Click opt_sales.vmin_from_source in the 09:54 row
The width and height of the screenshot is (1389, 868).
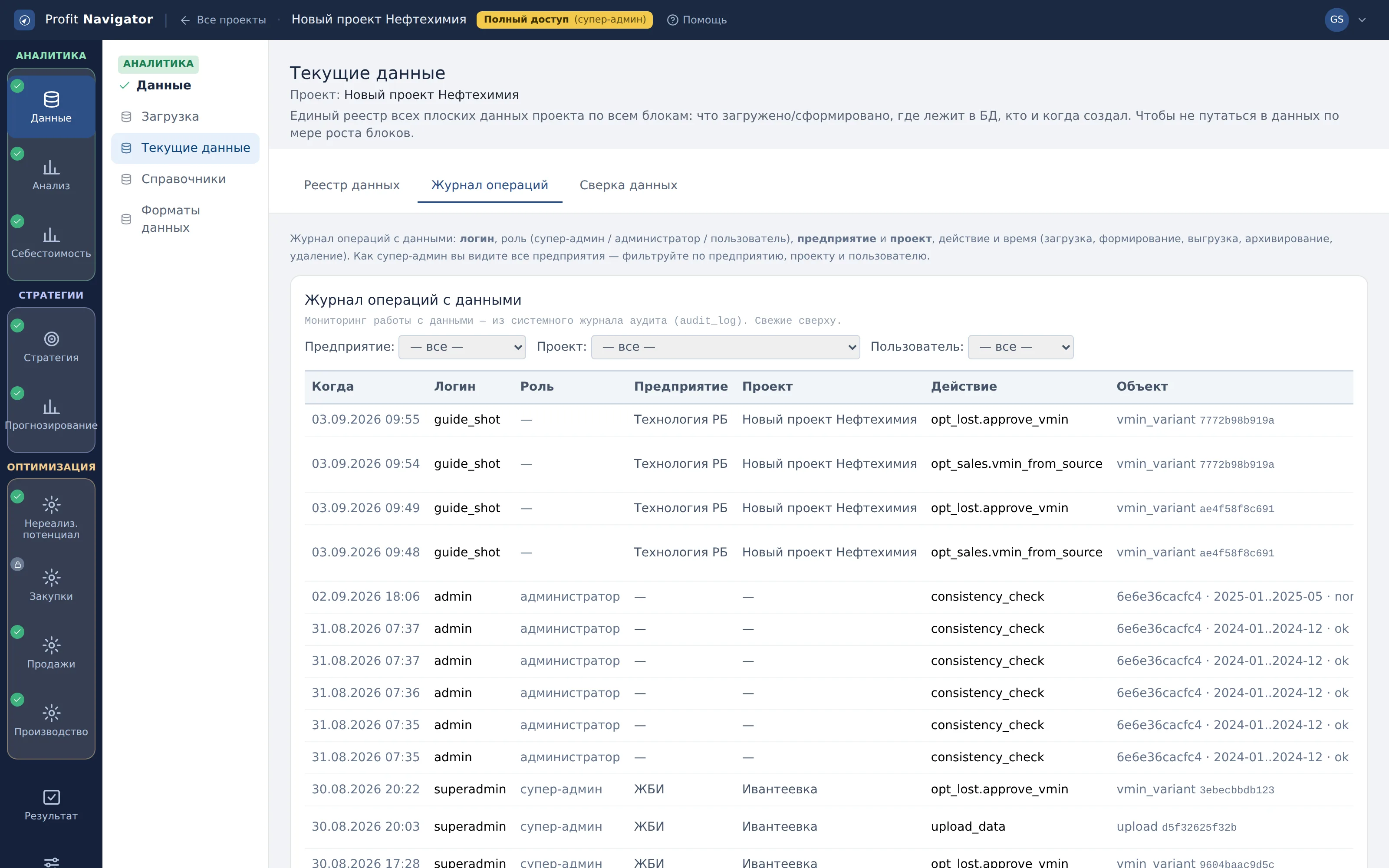(x=1017, y=464)
